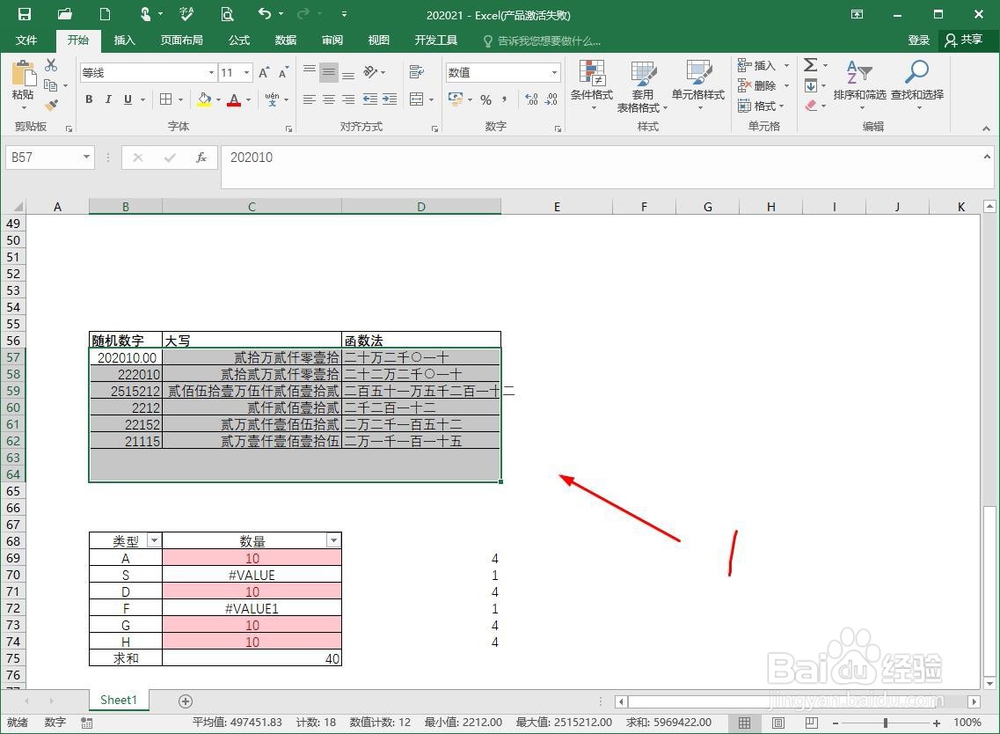
Task: Switch to Page Break Preview in status bar
Action: coord(811,723)
